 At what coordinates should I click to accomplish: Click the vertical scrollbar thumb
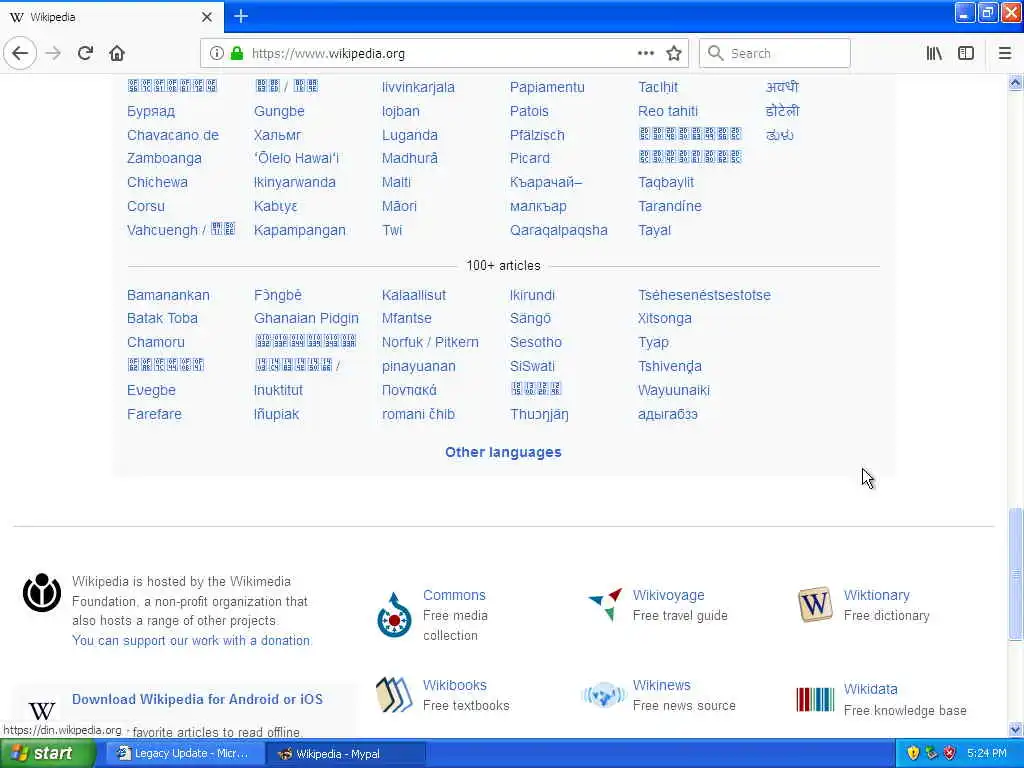(1016, 574)
